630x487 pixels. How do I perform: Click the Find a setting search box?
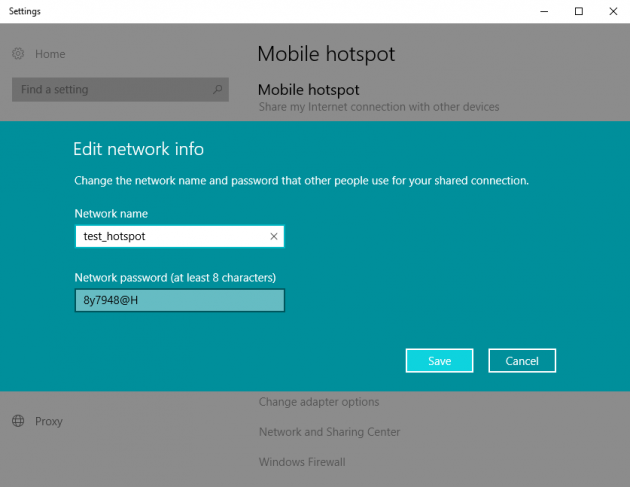(x=120, y=89)
